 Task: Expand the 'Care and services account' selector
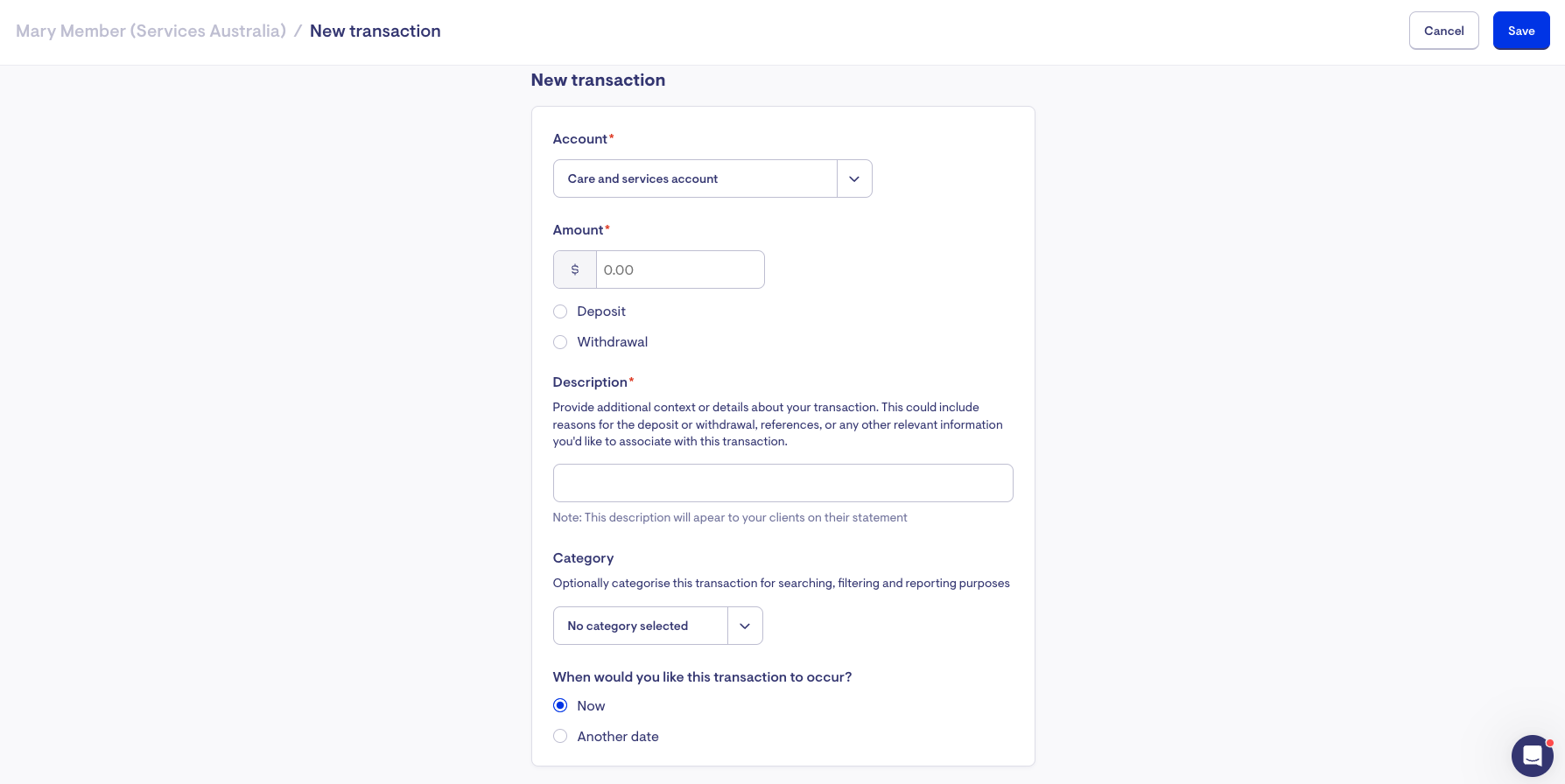pyautogui.click(x=695, y=178)
